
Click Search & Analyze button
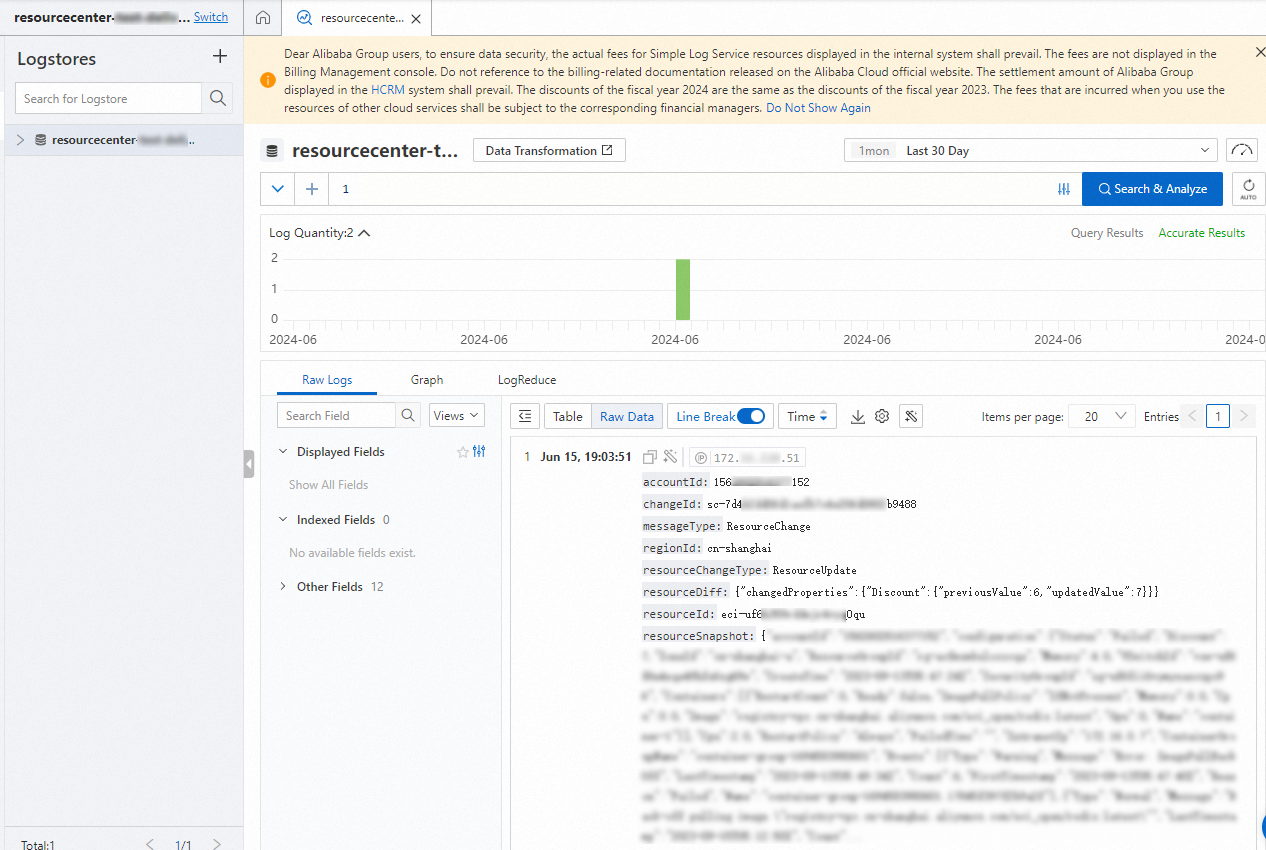(x=1152, y=188)
